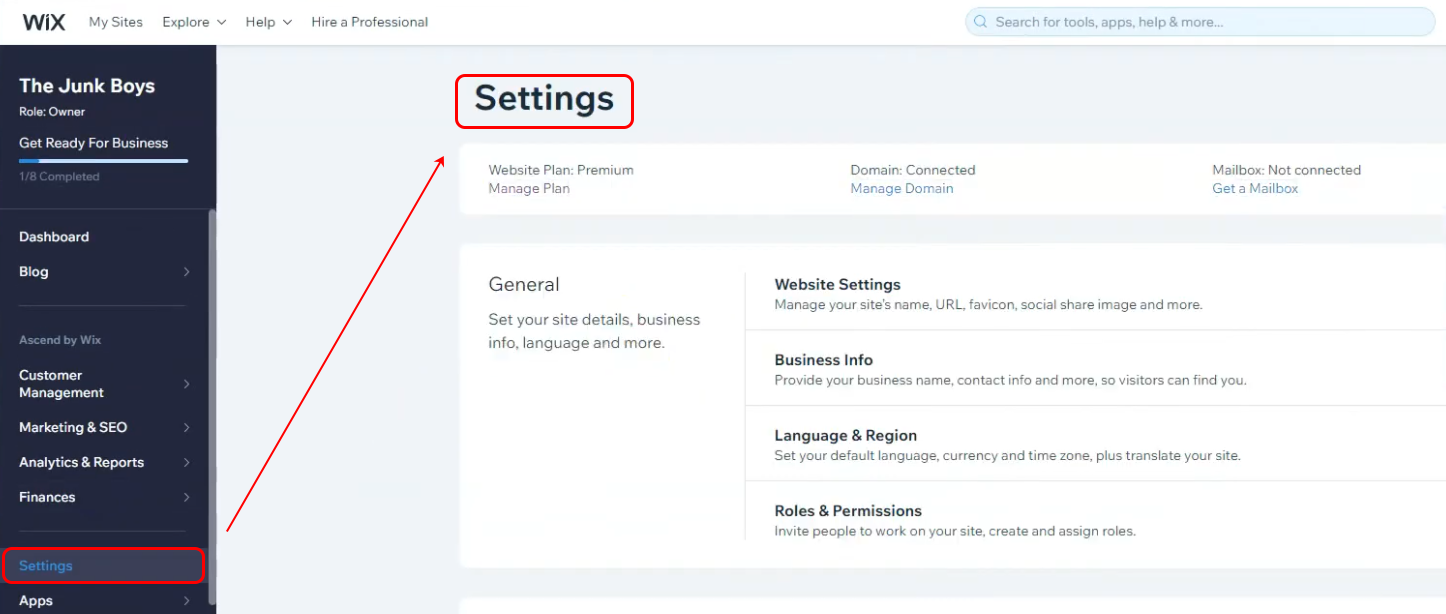The height and width of the screenshot is (614, 1446).
Task: Click the Get a Mailbox link
Action: [1255, 189]
